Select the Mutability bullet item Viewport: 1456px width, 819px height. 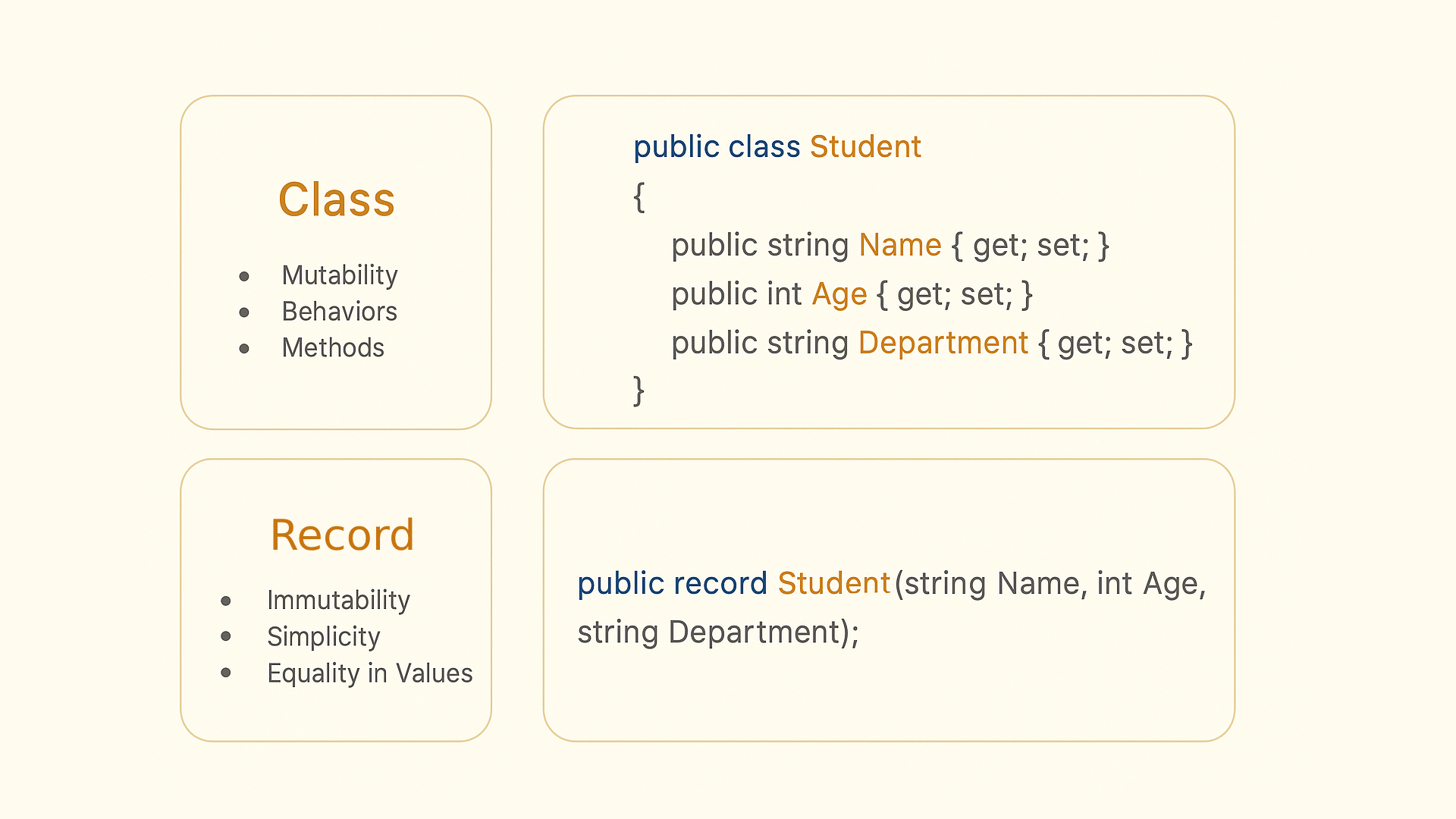[x=340, y=275]
